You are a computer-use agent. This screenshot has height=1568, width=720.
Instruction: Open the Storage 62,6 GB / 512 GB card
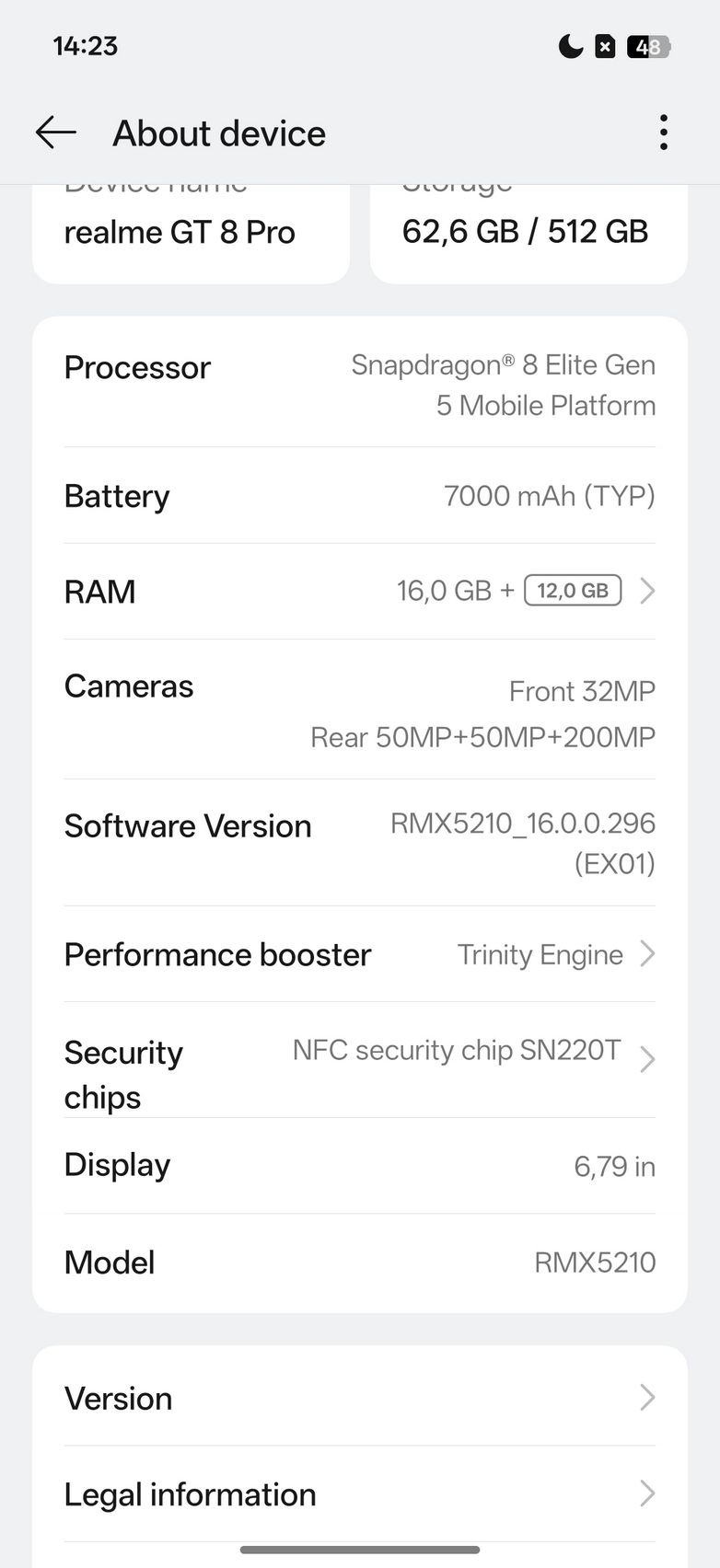528,233
